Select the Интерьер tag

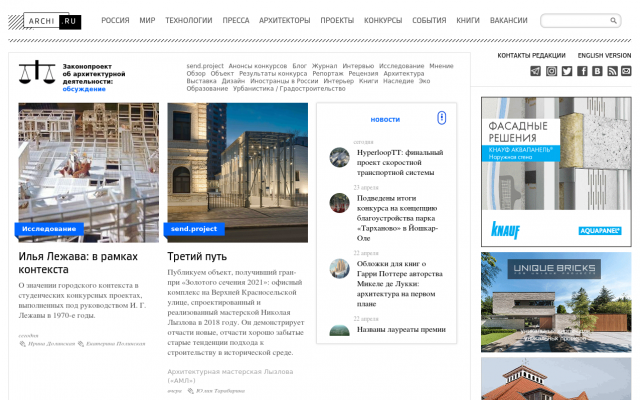coord(338,81)
